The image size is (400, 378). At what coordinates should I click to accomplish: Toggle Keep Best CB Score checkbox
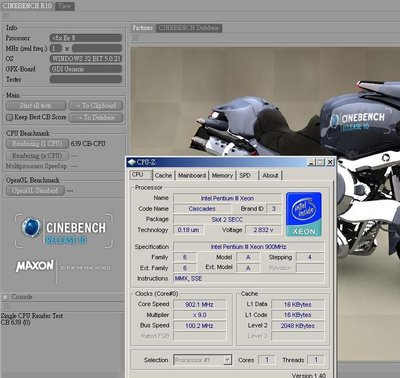pyautogui.click(x=9, y=117)
